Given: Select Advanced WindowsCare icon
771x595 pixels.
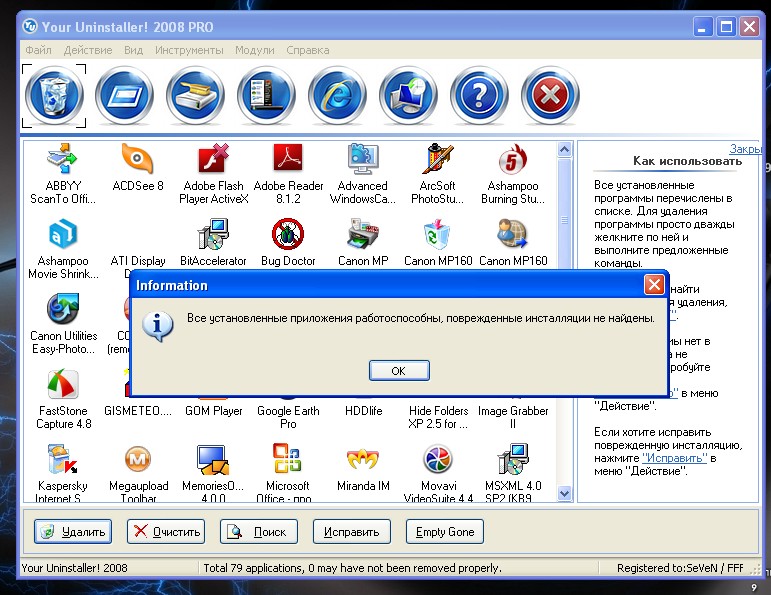Looking at the screenshot, I should click(x=363, y=158).
